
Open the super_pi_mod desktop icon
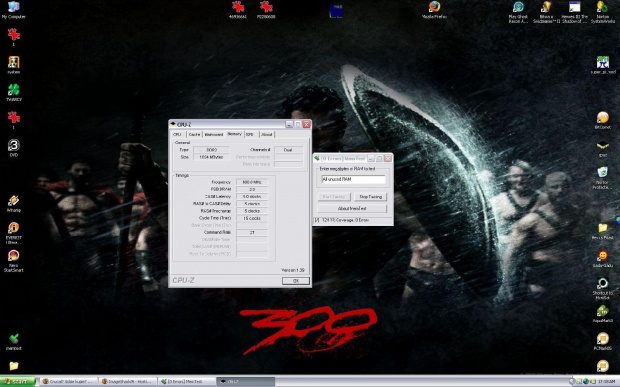point(603,65)
